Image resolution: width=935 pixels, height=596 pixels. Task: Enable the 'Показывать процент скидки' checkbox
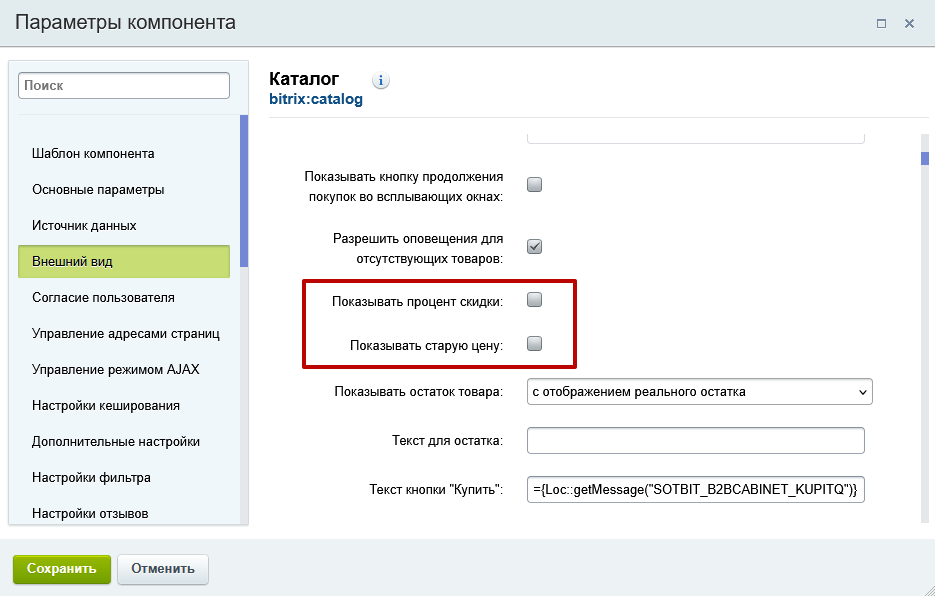(x=534, y=297)
